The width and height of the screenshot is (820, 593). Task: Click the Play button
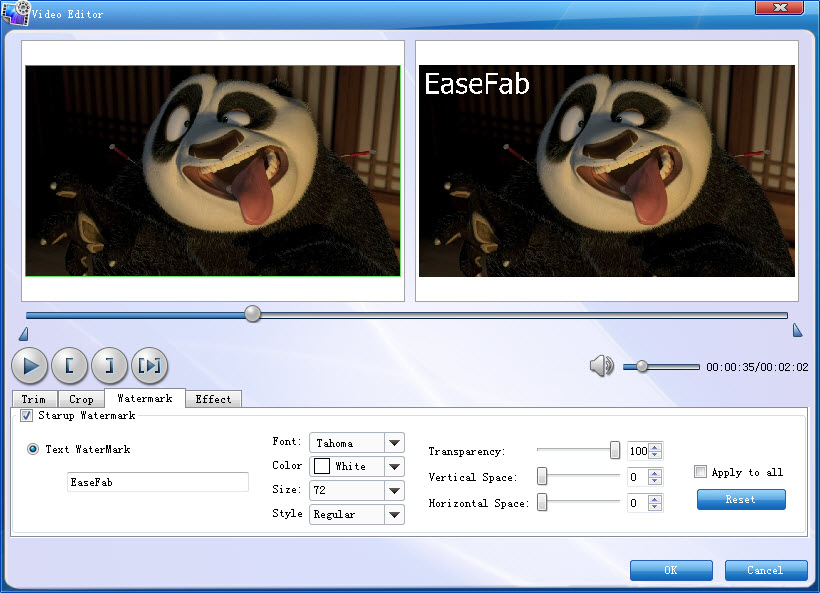30,366
